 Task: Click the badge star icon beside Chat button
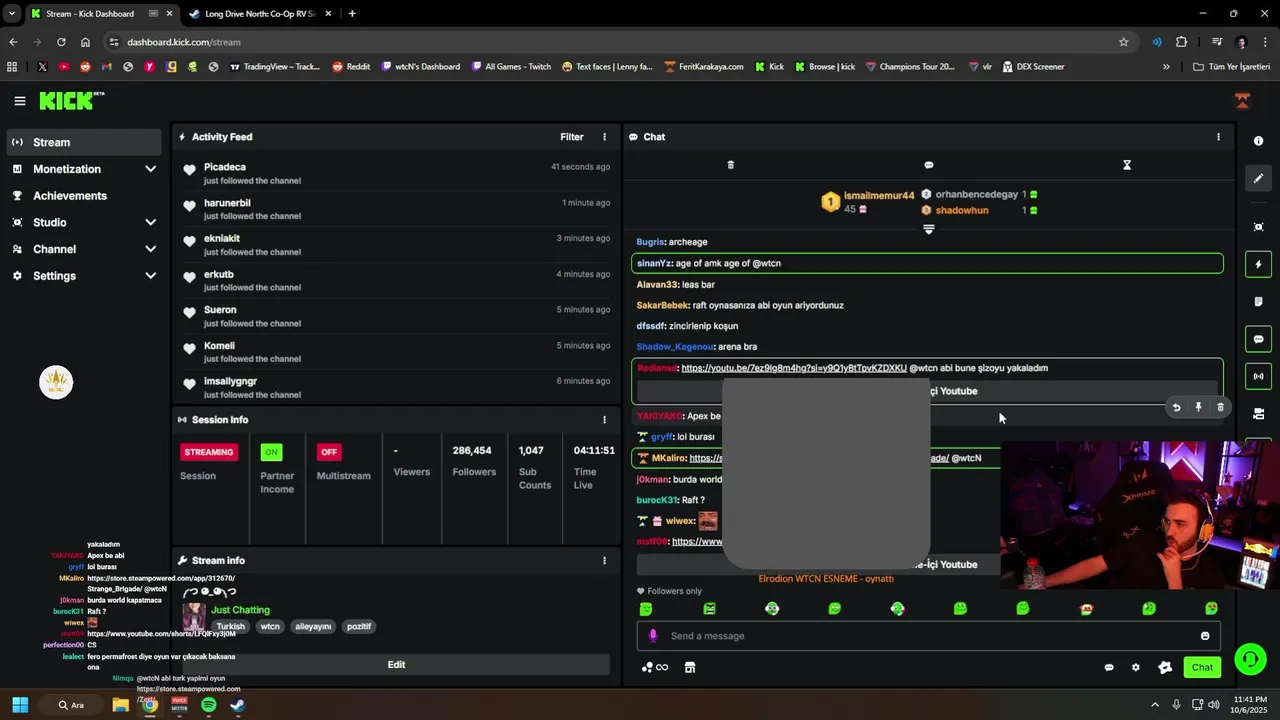point(1165,667)
